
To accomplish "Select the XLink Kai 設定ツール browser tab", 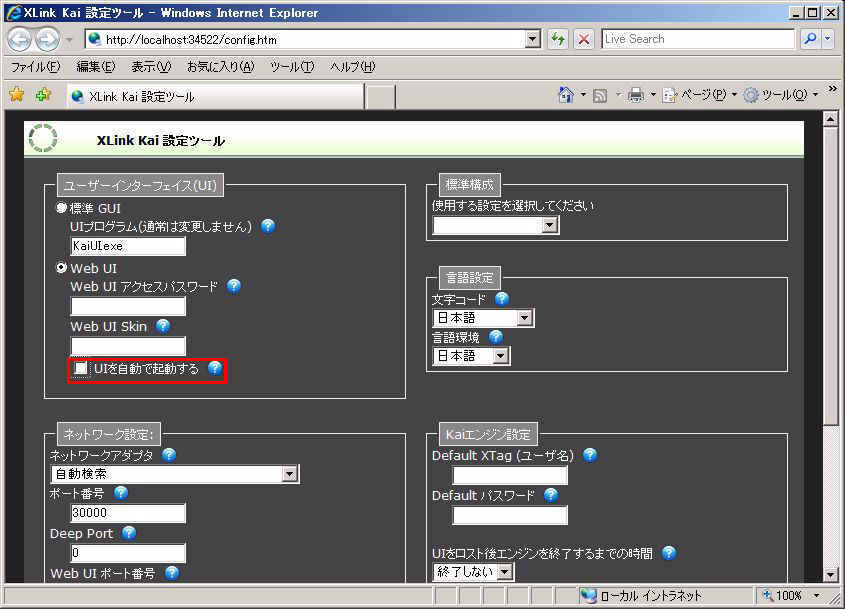I will point(216,96).
